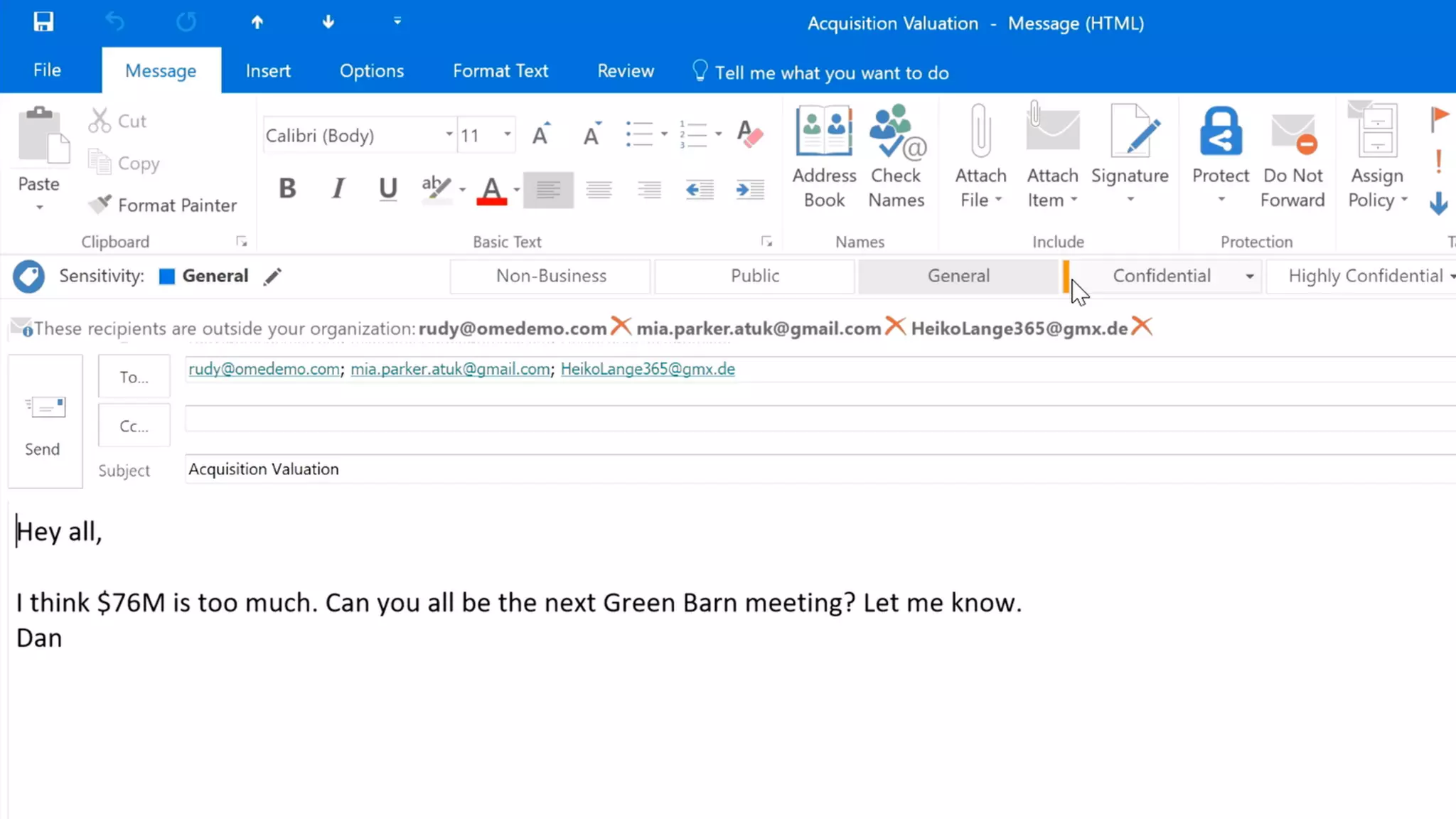Click Decrease Indent icon
The width and height of the screenshot is (1456, 819).
700,190
